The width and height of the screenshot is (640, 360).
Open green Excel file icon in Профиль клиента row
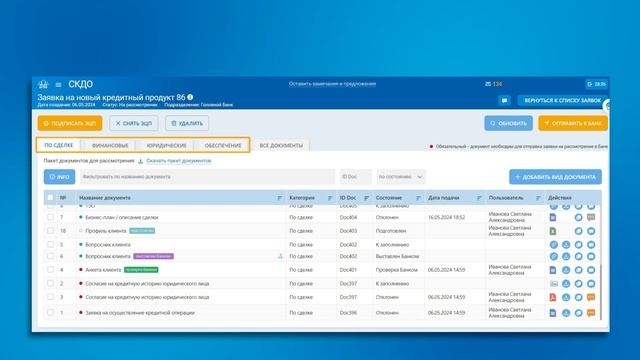[553, 231]
